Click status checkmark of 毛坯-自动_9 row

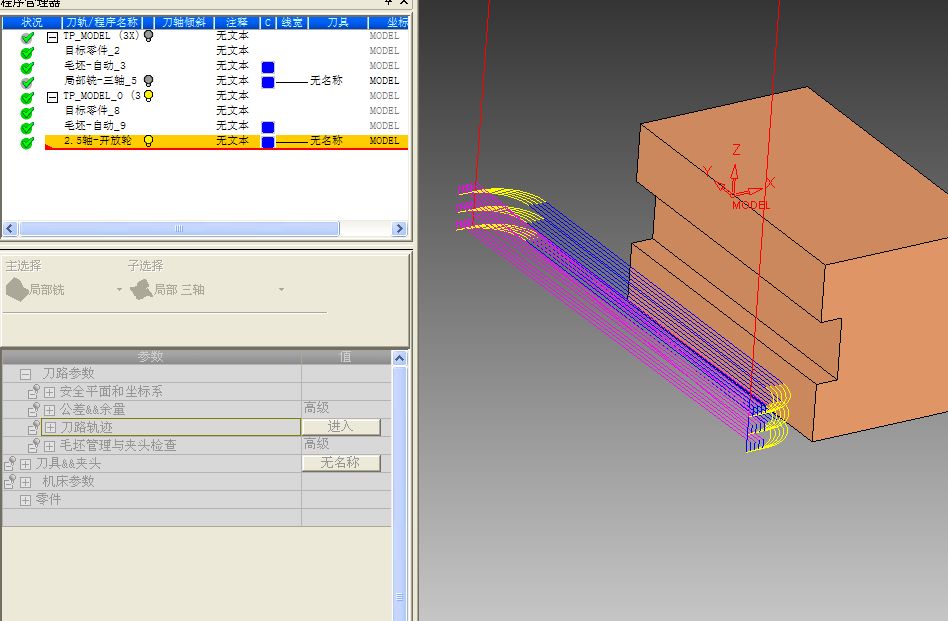(27, 128)
